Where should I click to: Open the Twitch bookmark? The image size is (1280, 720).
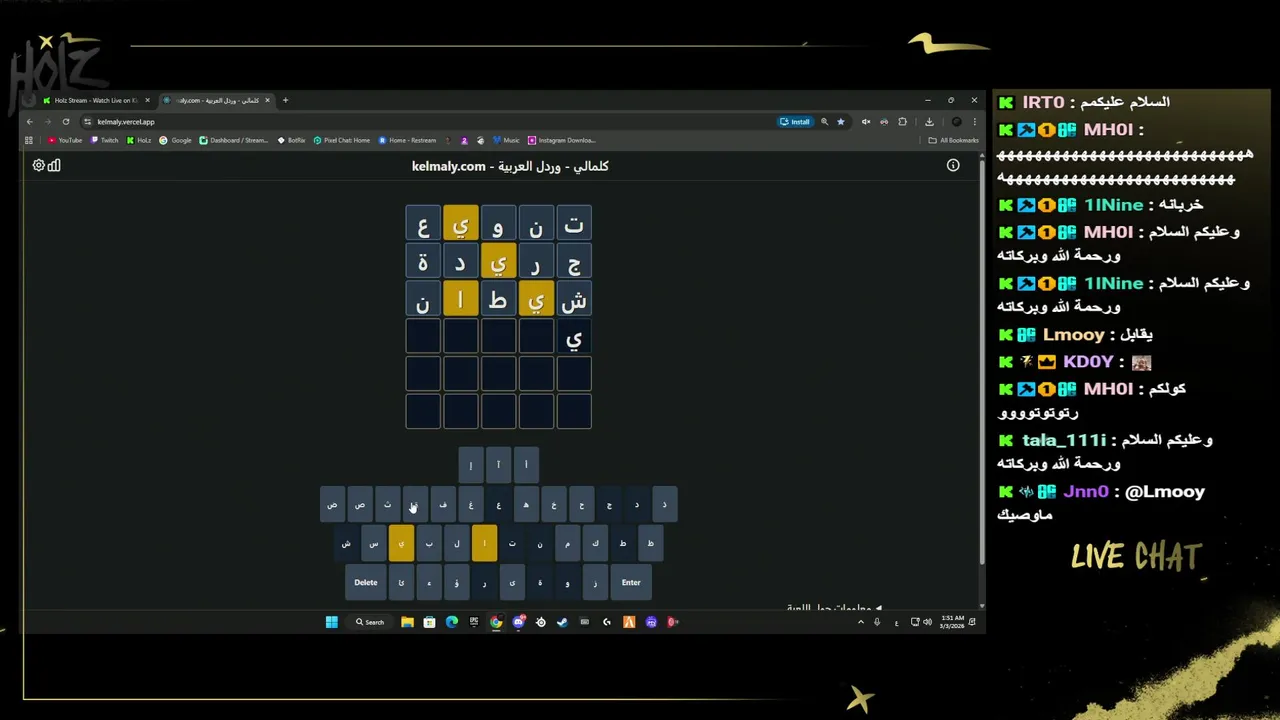point(104,140)
